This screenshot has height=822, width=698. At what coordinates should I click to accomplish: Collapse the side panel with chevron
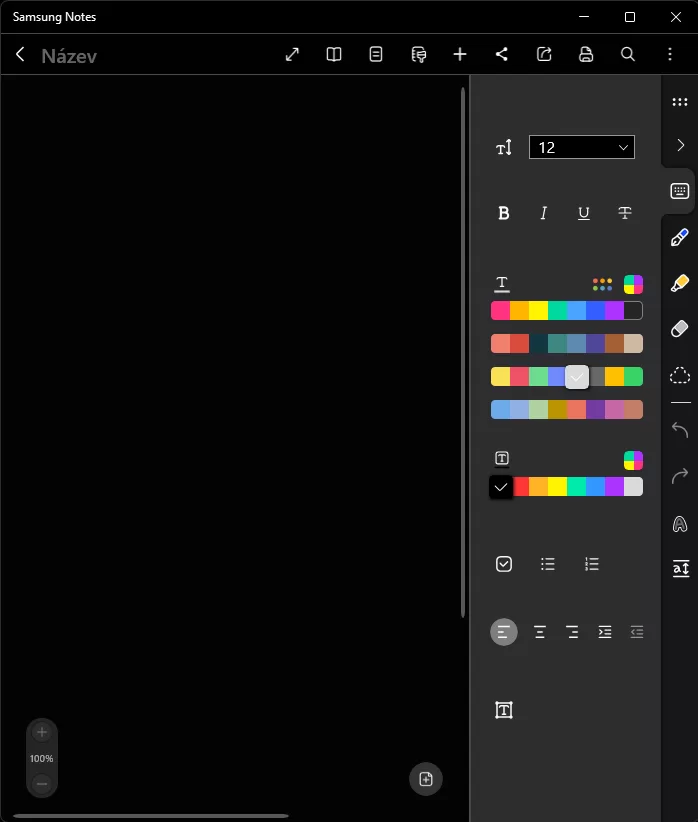(x=680, y=145)
